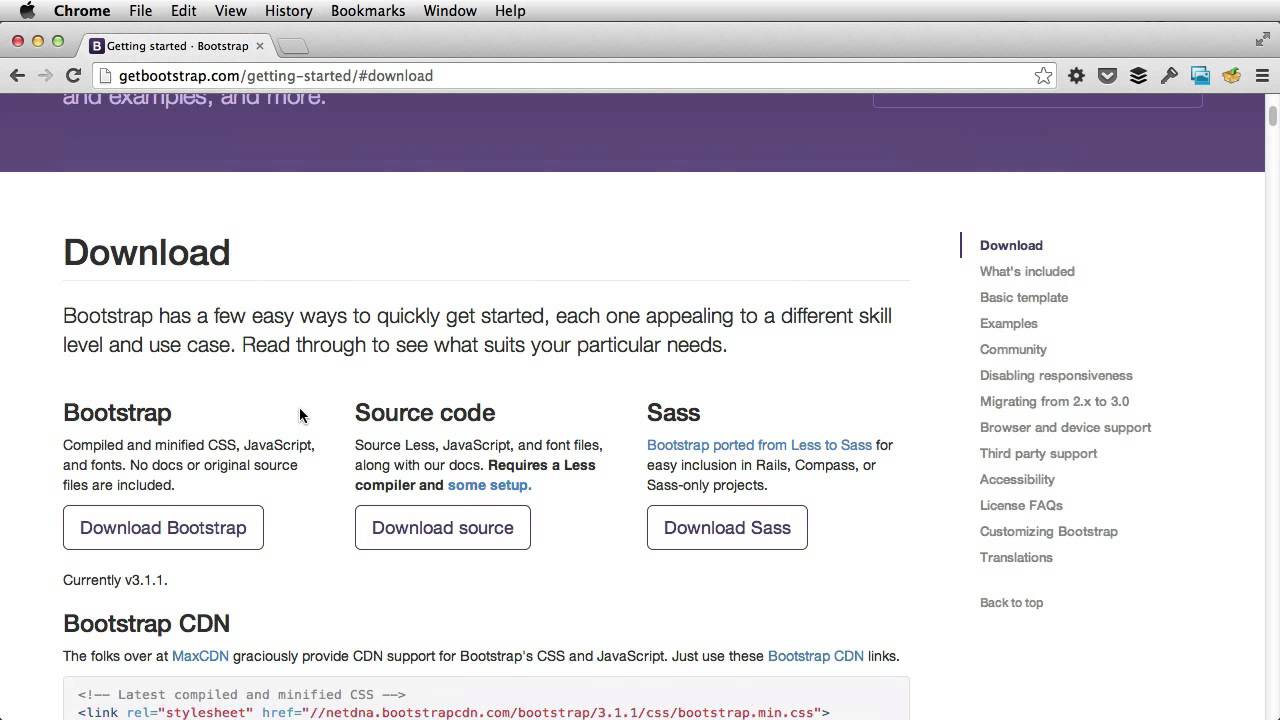Click the Source code heading
This screenshot has height=720, width=1280.
point(425,412)
